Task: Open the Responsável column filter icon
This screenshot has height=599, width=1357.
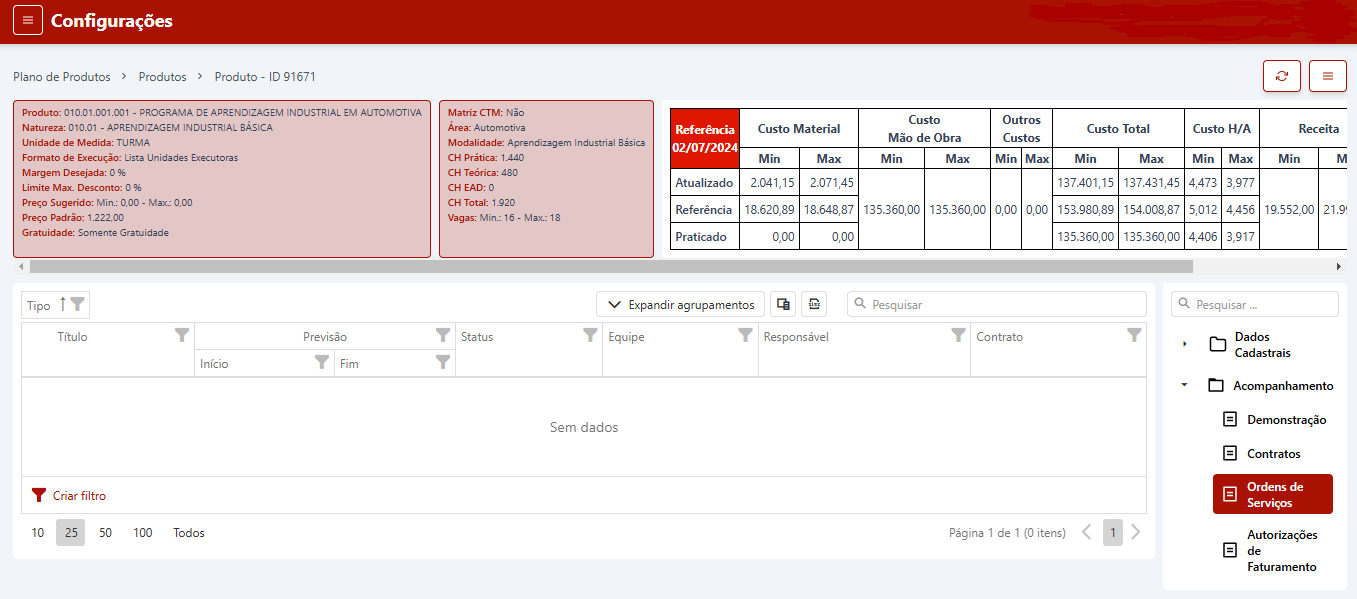Action: click(958, 336)
